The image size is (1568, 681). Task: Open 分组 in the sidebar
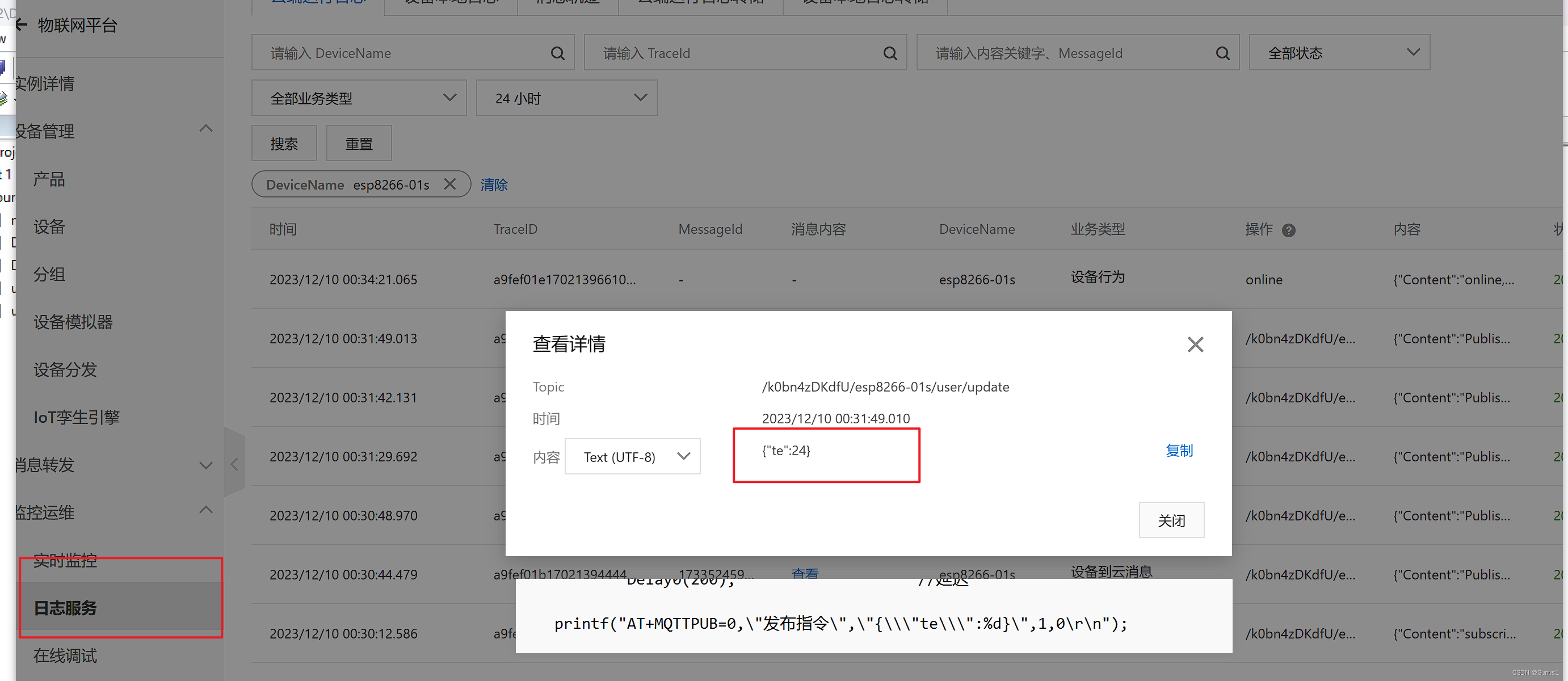(x=49, y=274)
